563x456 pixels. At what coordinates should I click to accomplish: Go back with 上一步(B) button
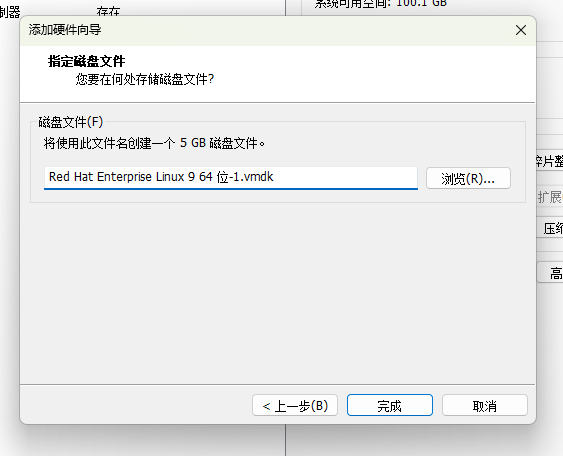point(295,405)
